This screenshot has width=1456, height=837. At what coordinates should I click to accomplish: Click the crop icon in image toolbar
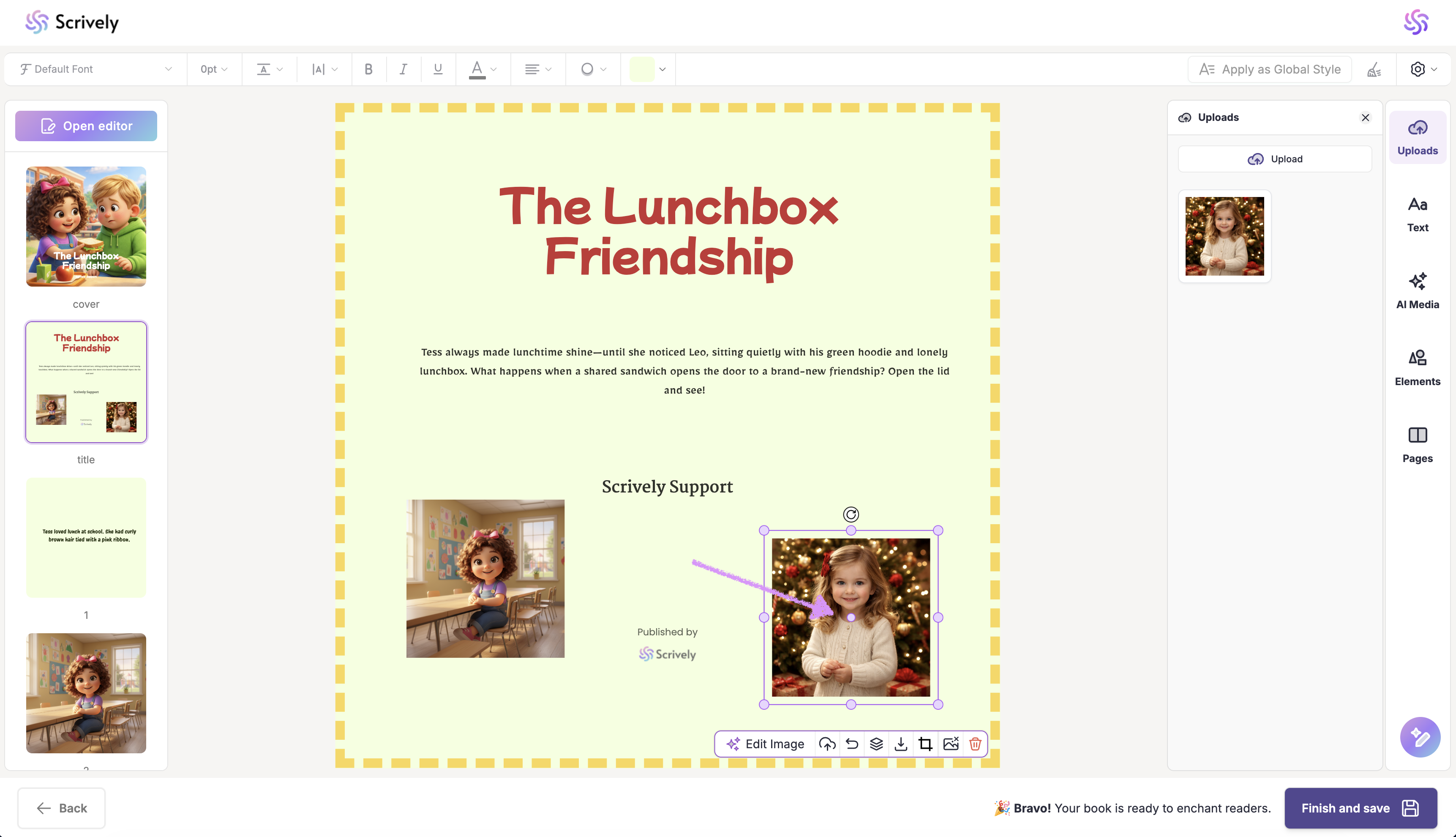click(925, 744)
